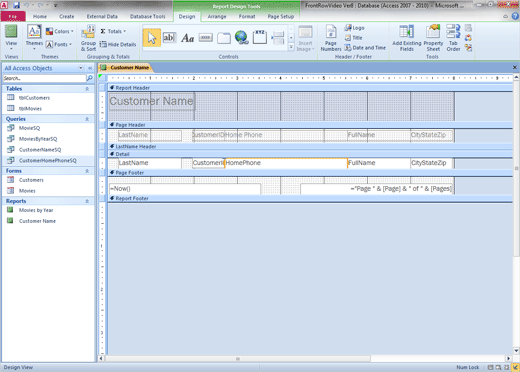Collapse the Reports group
The width and height of the screenshot is (520, 372).
(x=87, y=201)
